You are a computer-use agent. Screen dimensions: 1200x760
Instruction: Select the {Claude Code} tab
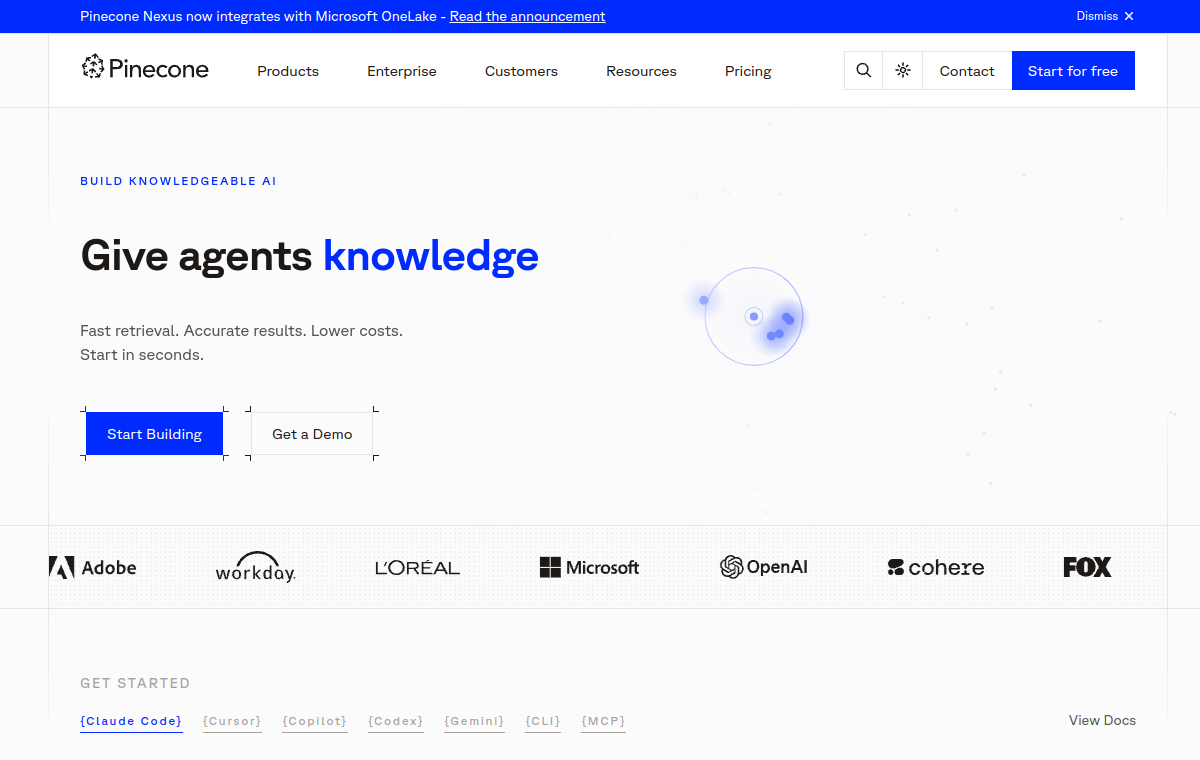pyautogui.click(x=131, y=721)
